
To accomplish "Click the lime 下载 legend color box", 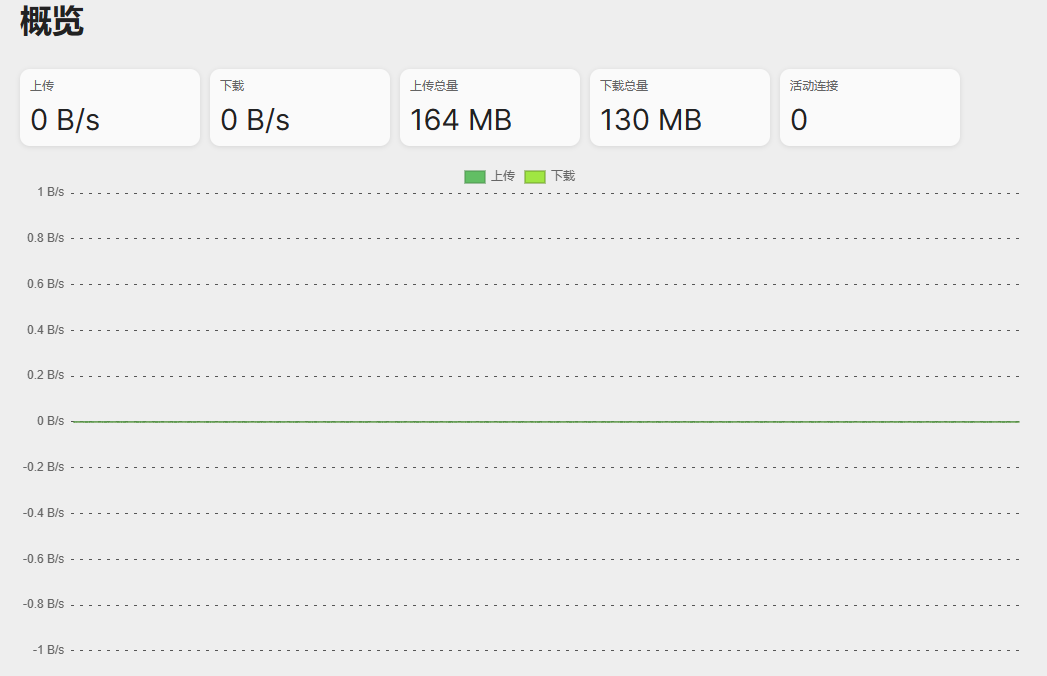I will (535, 176).
